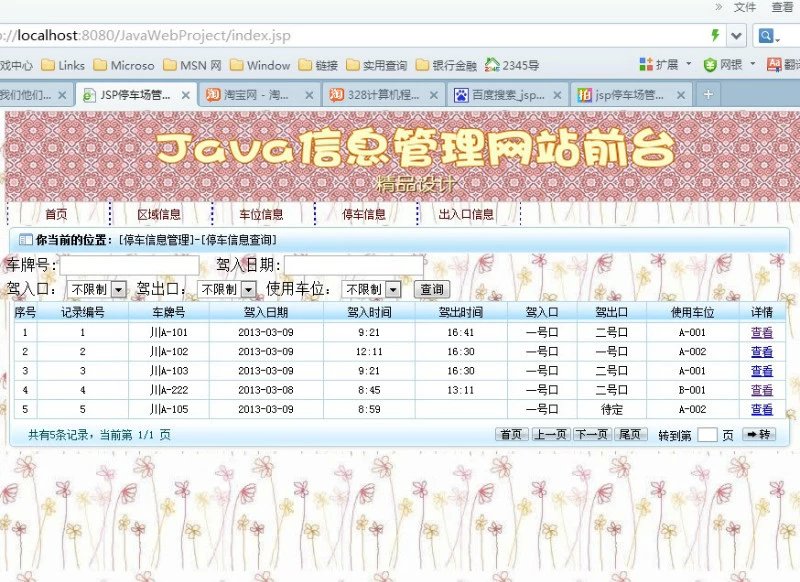
Task: Click the 转 go-to-page button
Action: pyautogui.click(x=759, y=434)
